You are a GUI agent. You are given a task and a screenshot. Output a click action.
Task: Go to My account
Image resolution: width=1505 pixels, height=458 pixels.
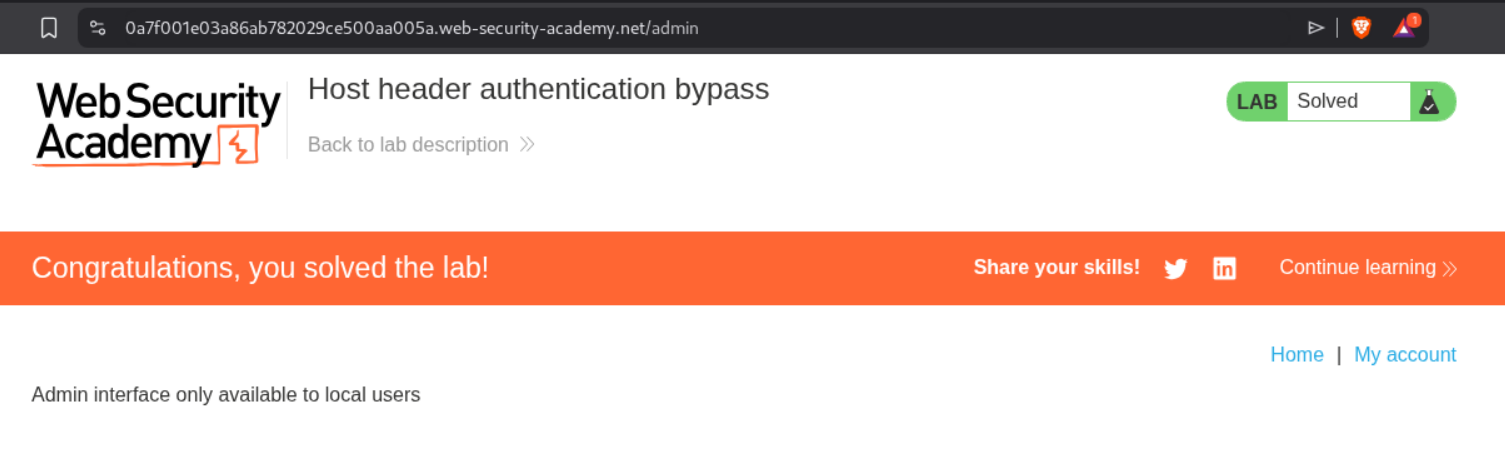click(x=1405, y=355)
